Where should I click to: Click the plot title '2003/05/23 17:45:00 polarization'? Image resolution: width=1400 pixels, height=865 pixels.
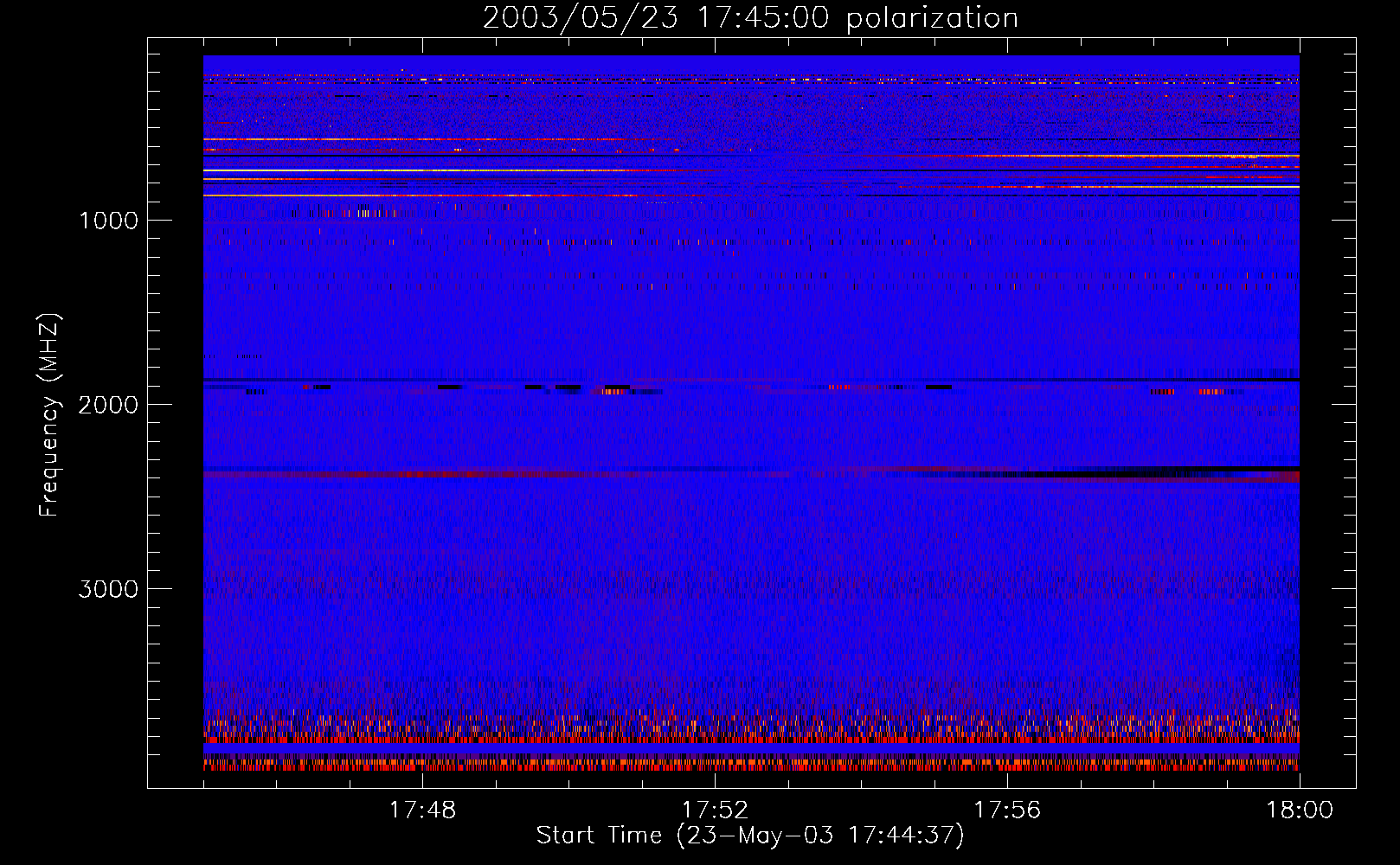pos(750,17)
